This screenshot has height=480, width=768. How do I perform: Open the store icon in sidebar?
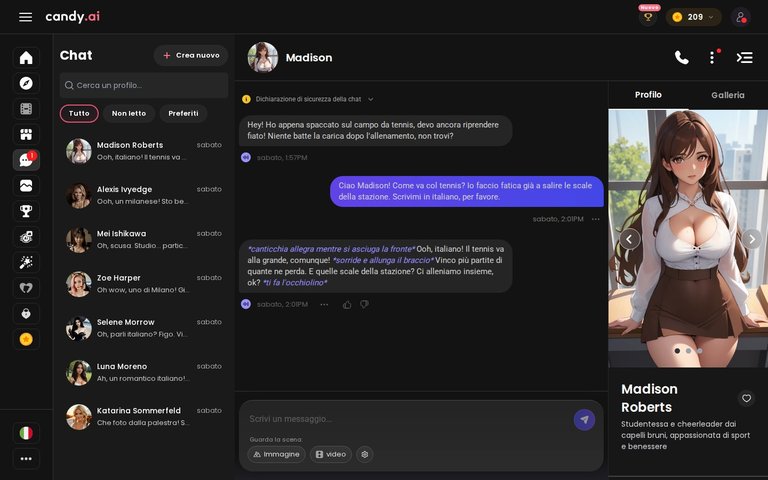tap(26, 134)
